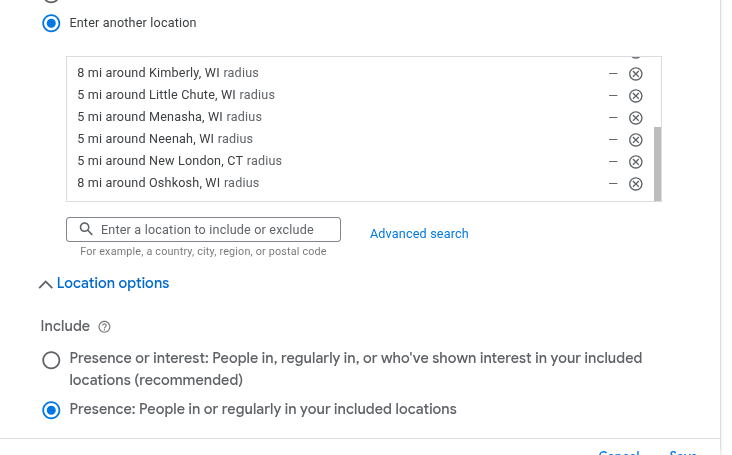Open the Advanced search link
The width and height of the screenshot is (732, 455).
click(x=419, y=234)
